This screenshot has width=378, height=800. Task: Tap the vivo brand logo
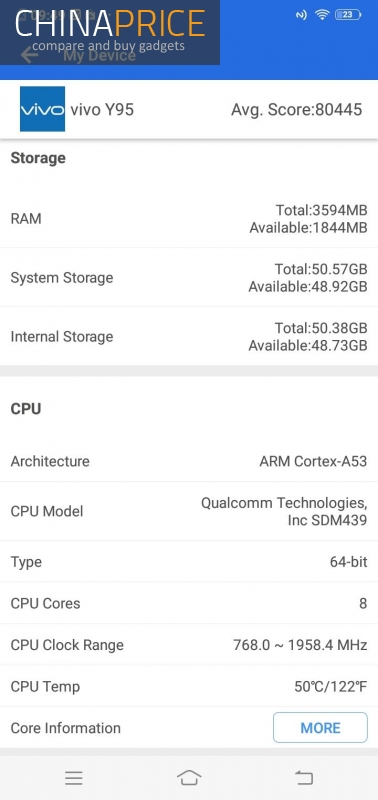click(42, 109)
